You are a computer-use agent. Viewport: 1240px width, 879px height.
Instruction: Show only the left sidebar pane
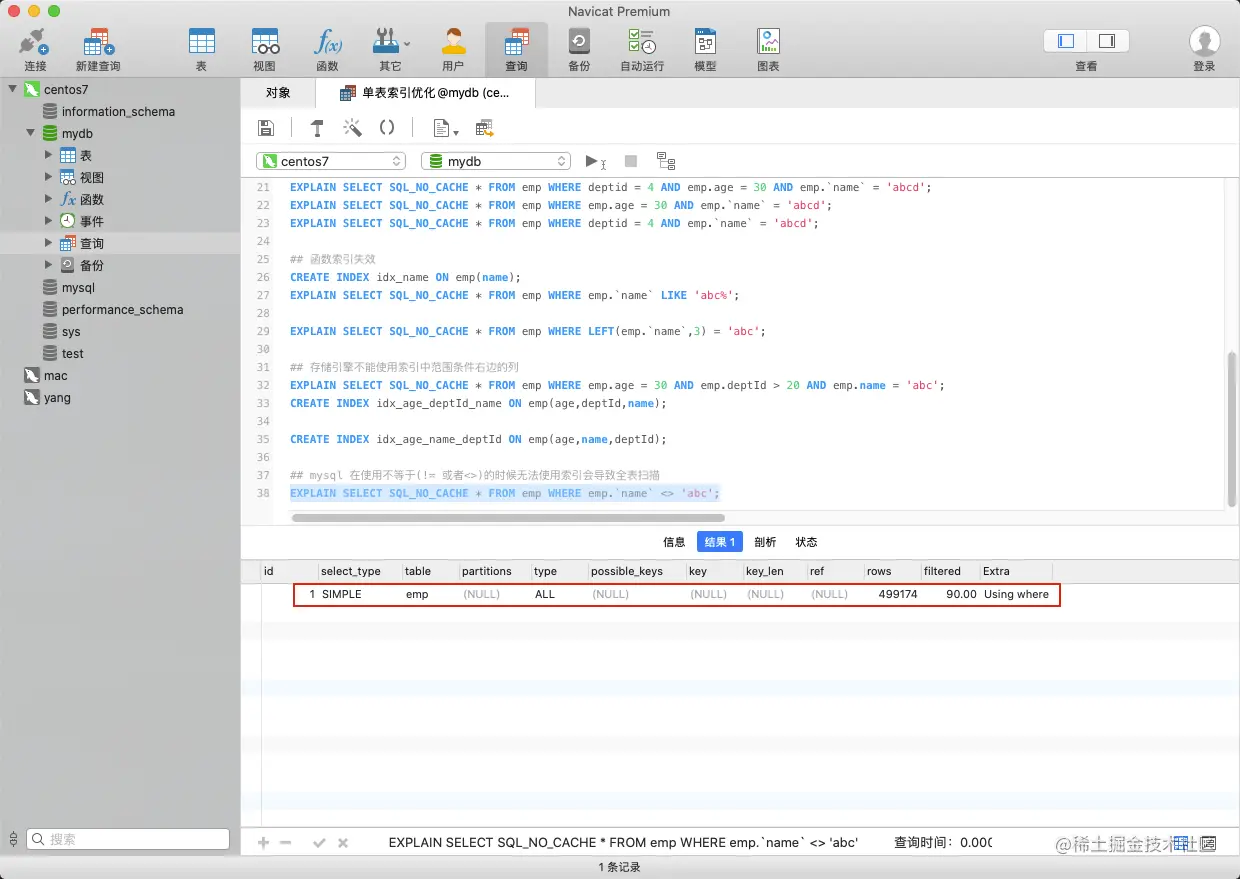1066,41
